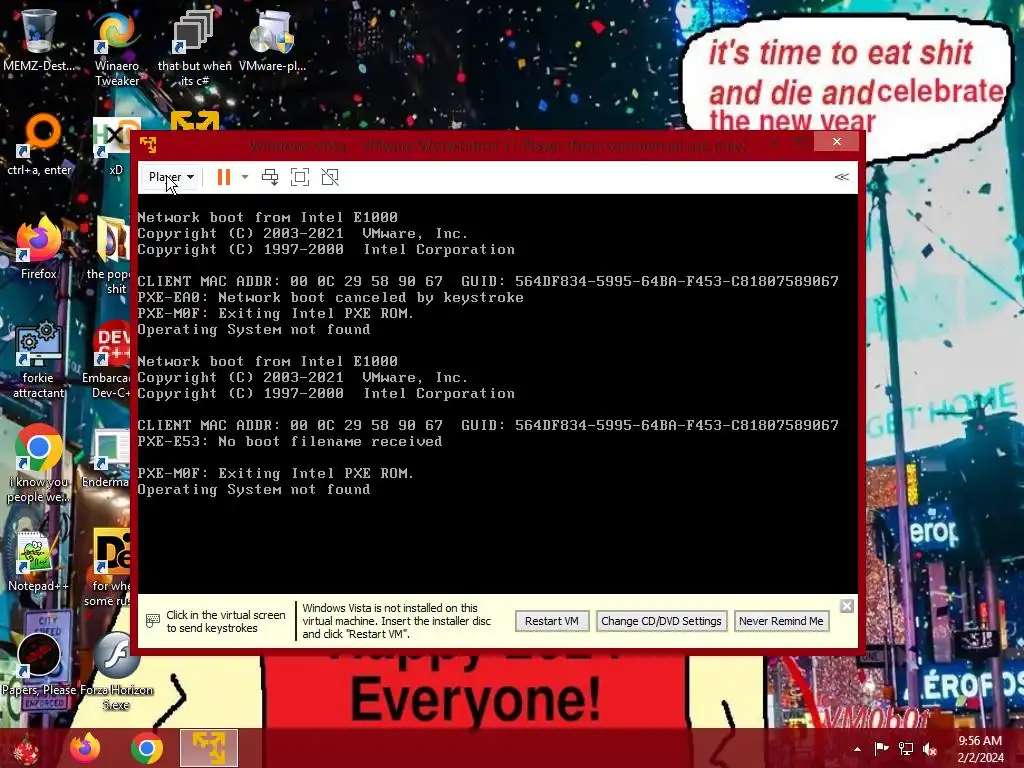Image resolution: width=1024 pixels, height=768 pixels.
Task: Launch Firefox from the taskbar
Action: pos(85,748)
